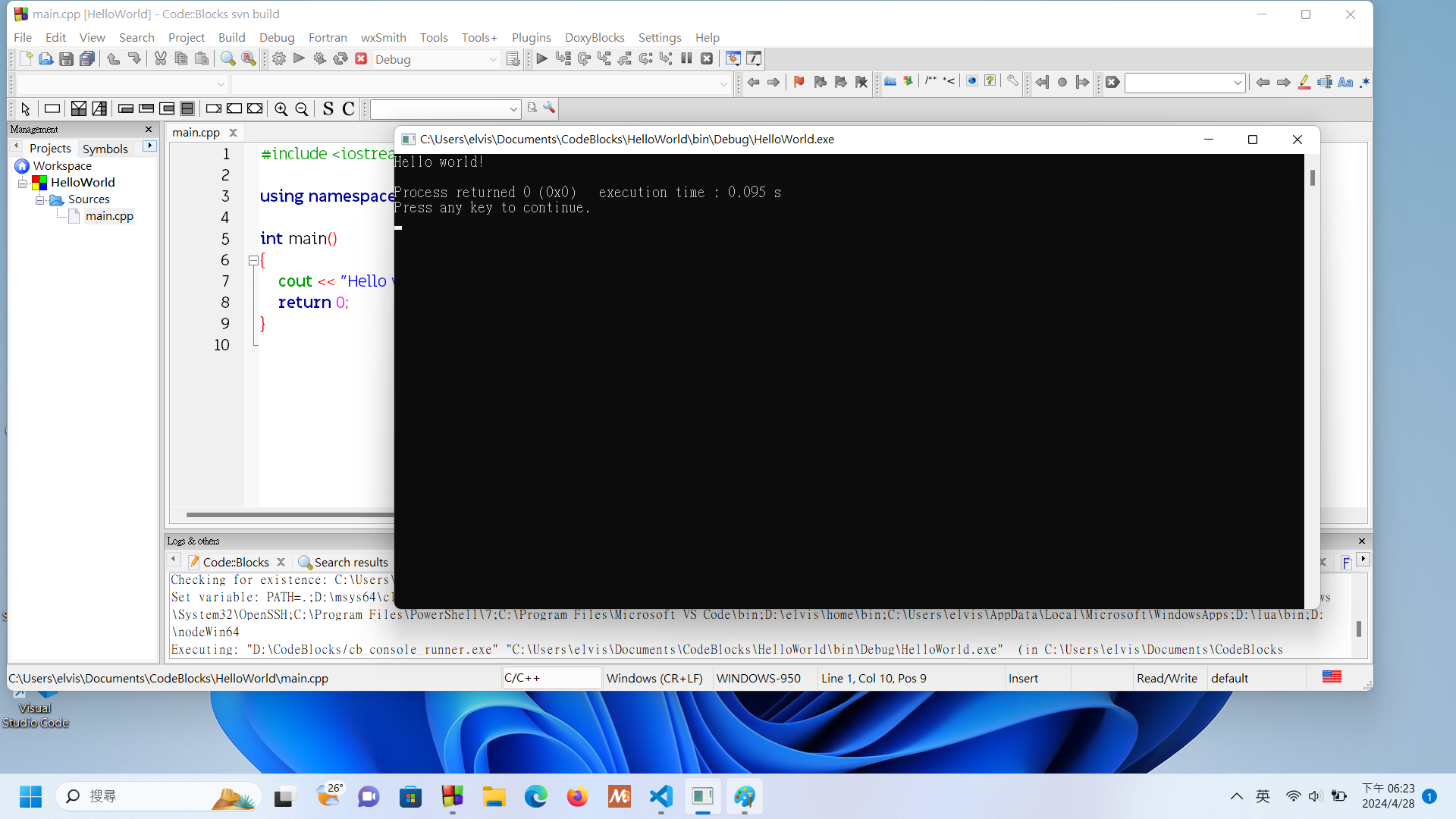Toggle match case in incremental search toolbar
This screenshot has height=819, width=1456.
tap(1345, 82)
